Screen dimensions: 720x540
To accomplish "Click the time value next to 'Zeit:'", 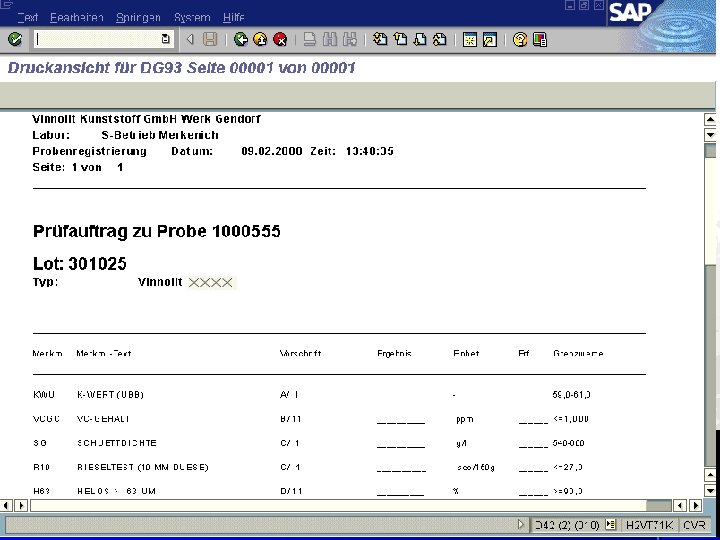I will [370, 151].
